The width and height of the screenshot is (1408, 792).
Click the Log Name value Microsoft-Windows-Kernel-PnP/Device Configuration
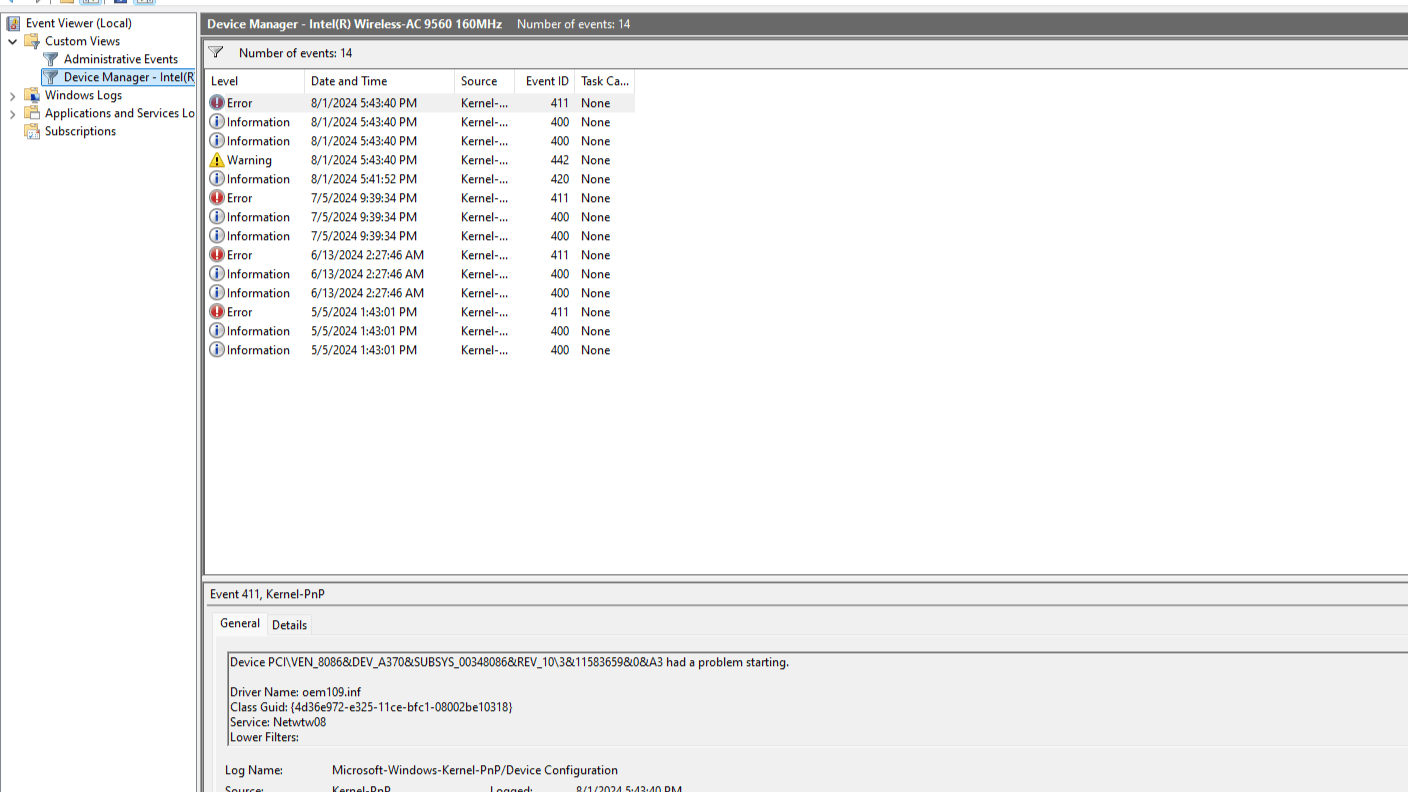(475, 770)
